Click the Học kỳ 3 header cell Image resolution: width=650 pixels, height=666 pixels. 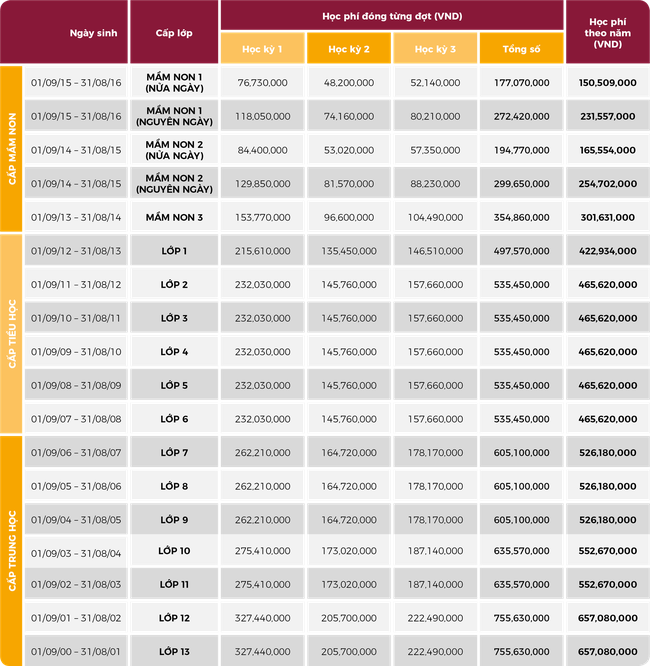coord(434,49)
